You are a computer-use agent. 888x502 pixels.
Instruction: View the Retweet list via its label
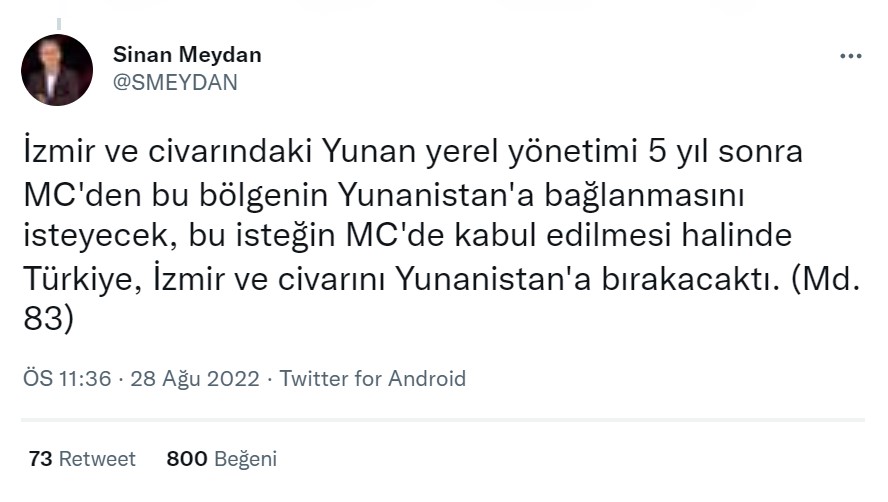point(97,459)
